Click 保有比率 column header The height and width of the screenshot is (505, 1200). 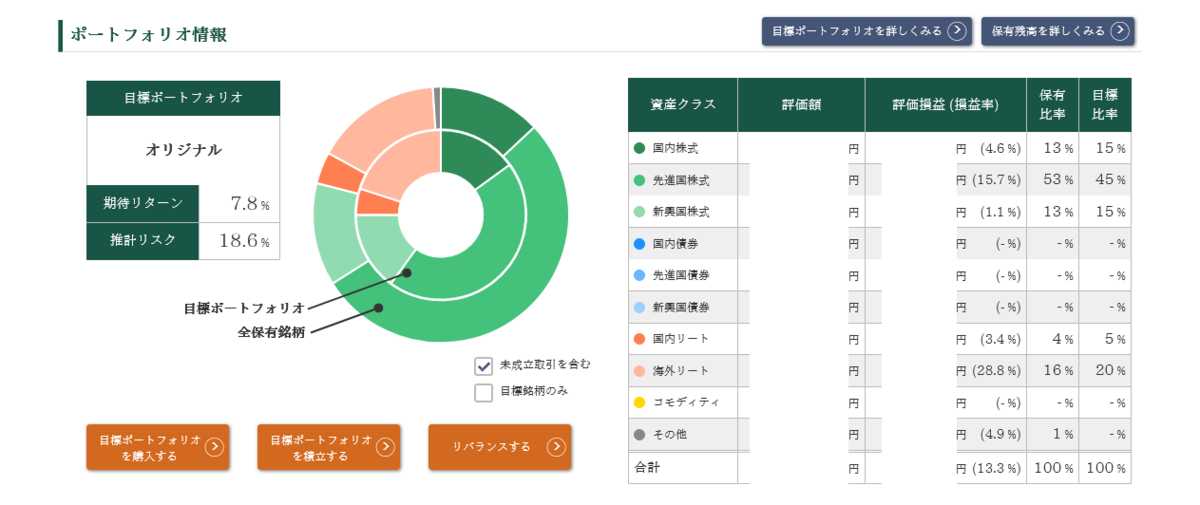1052,105
